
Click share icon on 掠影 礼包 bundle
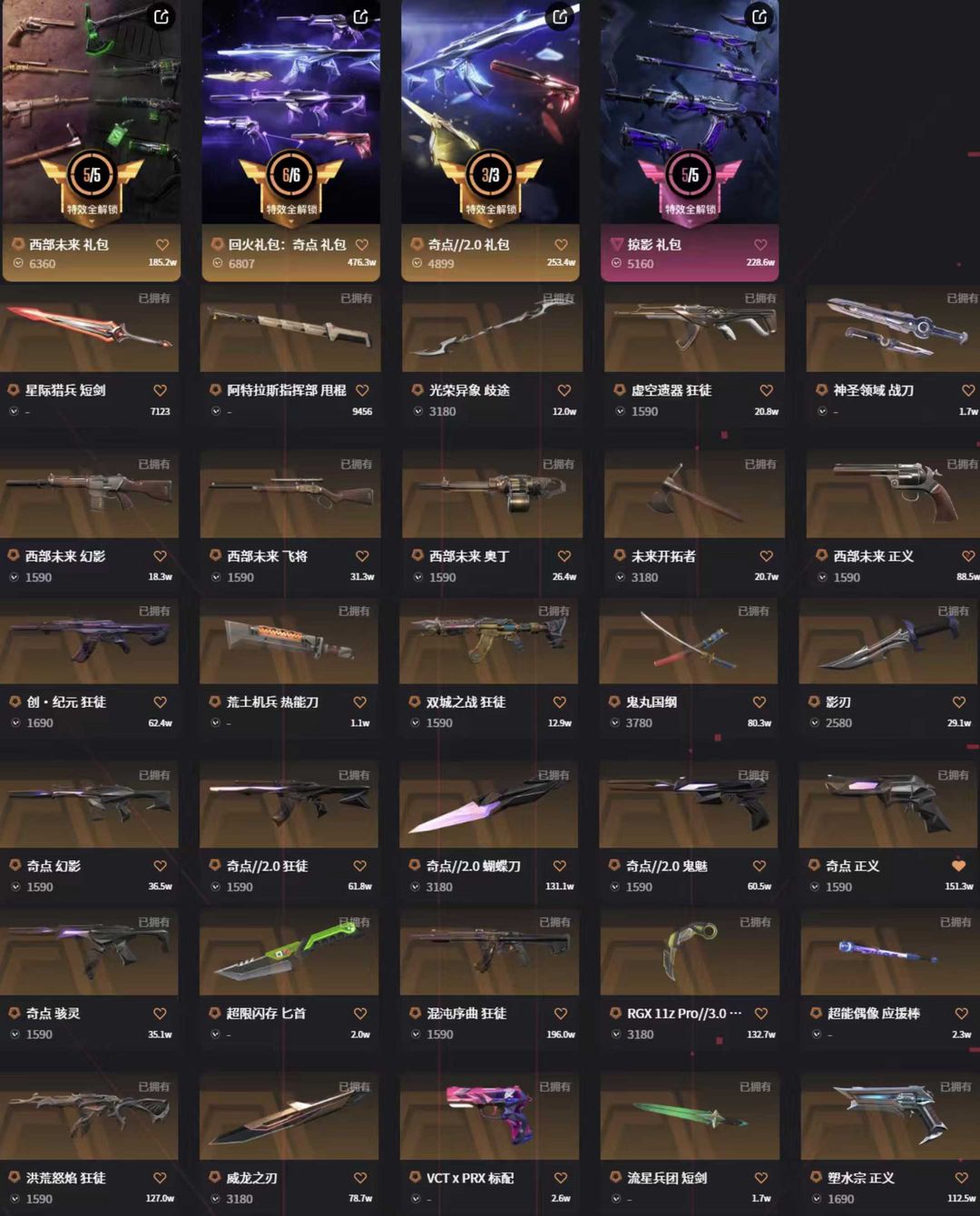click(759, 16)
